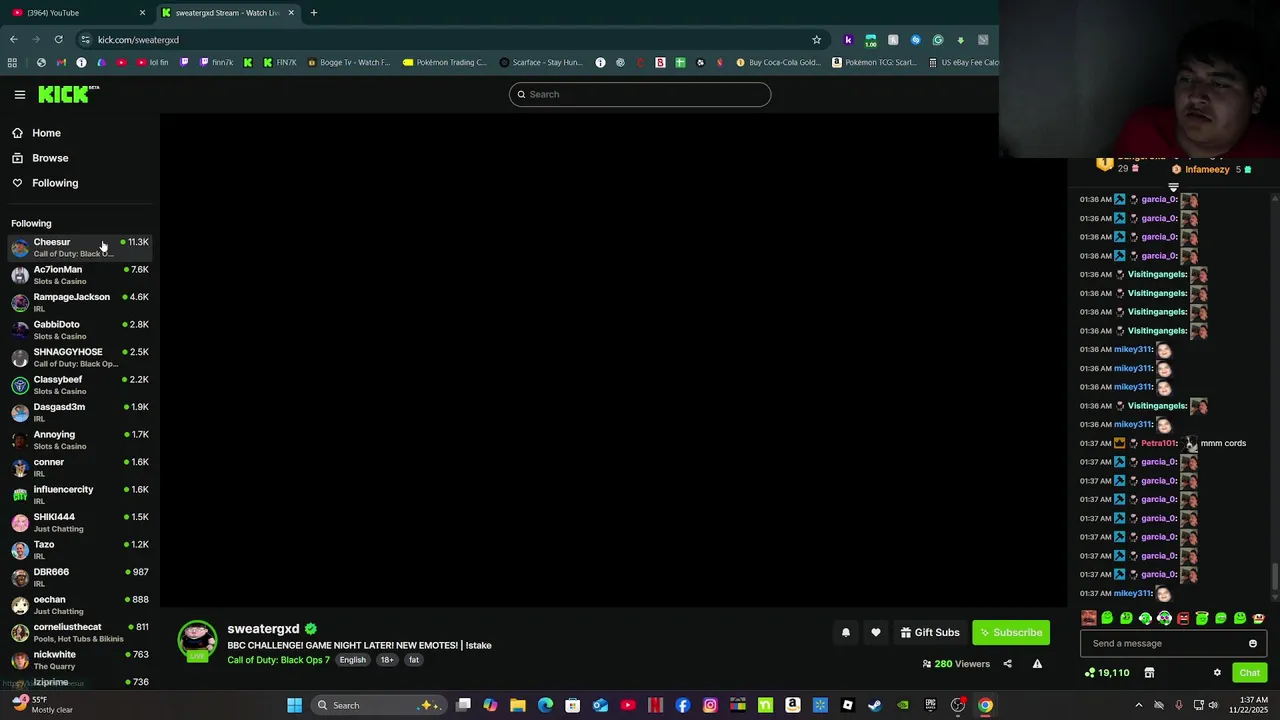Open Ac7ionMan channel
Screen dimensions: 1280x720
tap(80, 275)
